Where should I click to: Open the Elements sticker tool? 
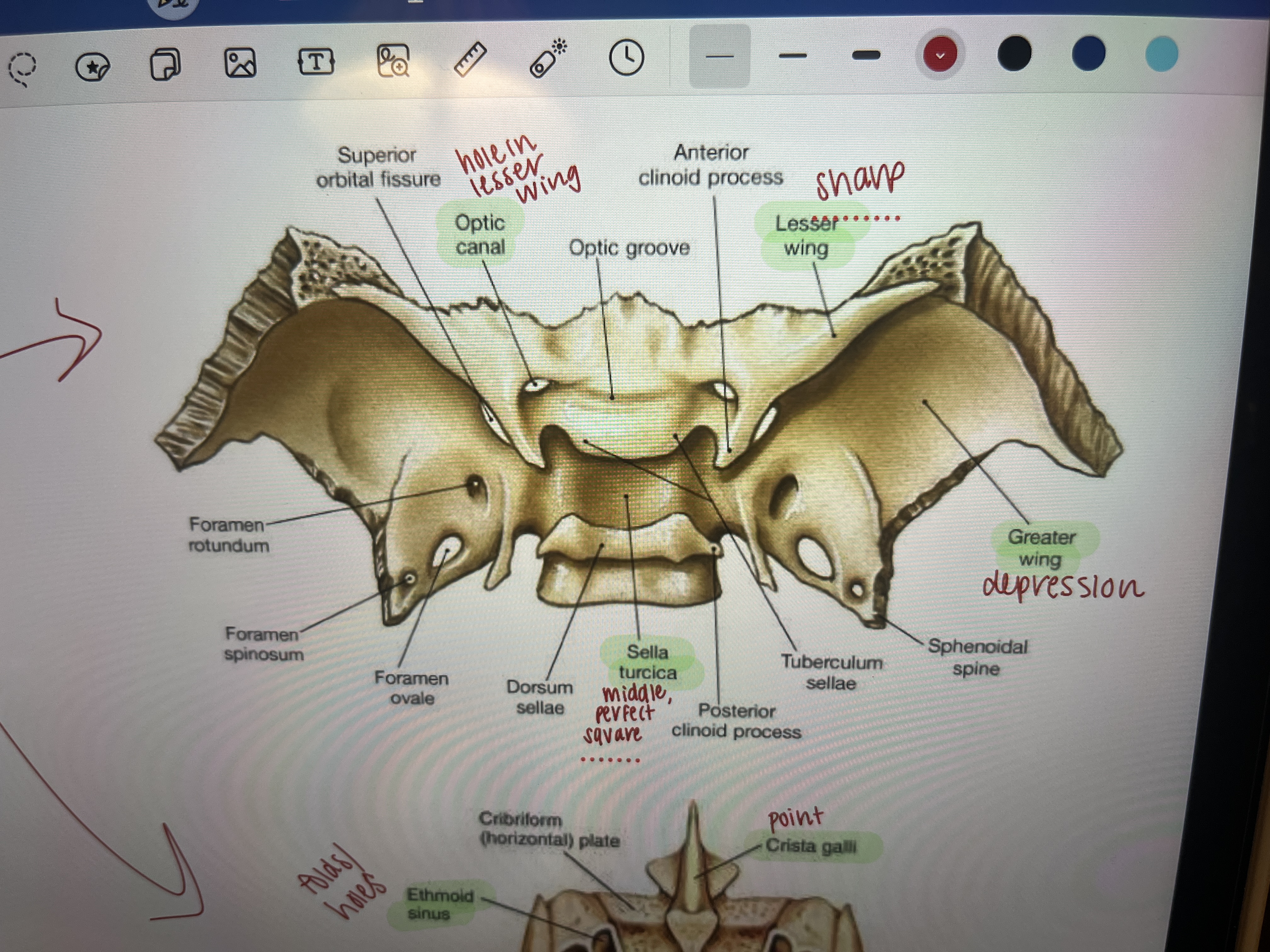(93, 66)
